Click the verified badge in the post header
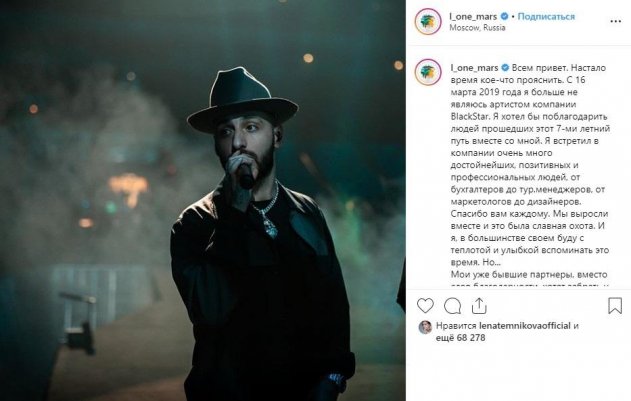This screenshot has height=401, width=631. [x=508, y=16]
